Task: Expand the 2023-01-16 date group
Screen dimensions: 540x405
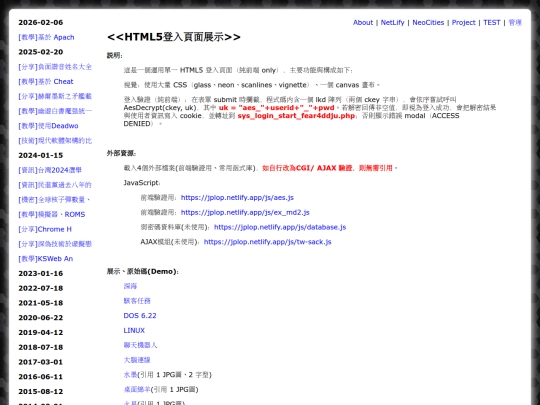Action: click(x=41, y=273)
